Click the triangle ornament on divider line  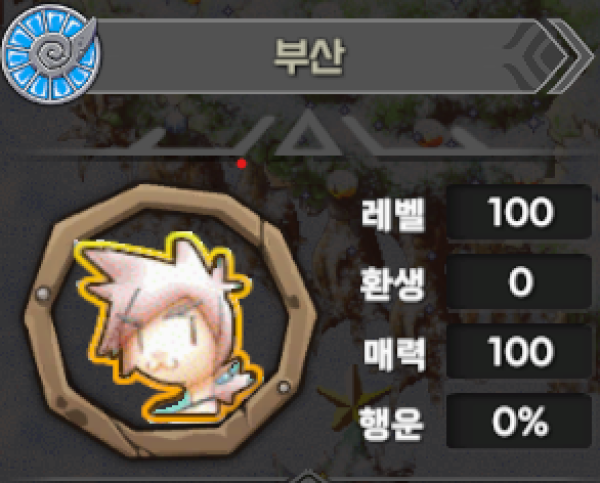pyautogui.click(x=308, y=133)
